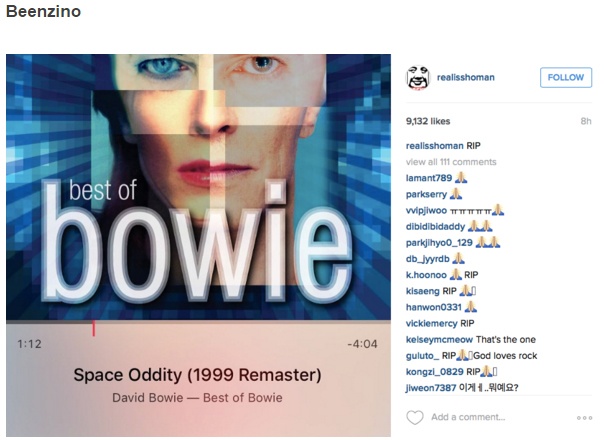Go to dibidibidaddy's profile
This screenshot has height=440, width=605.
click(435, 227)
